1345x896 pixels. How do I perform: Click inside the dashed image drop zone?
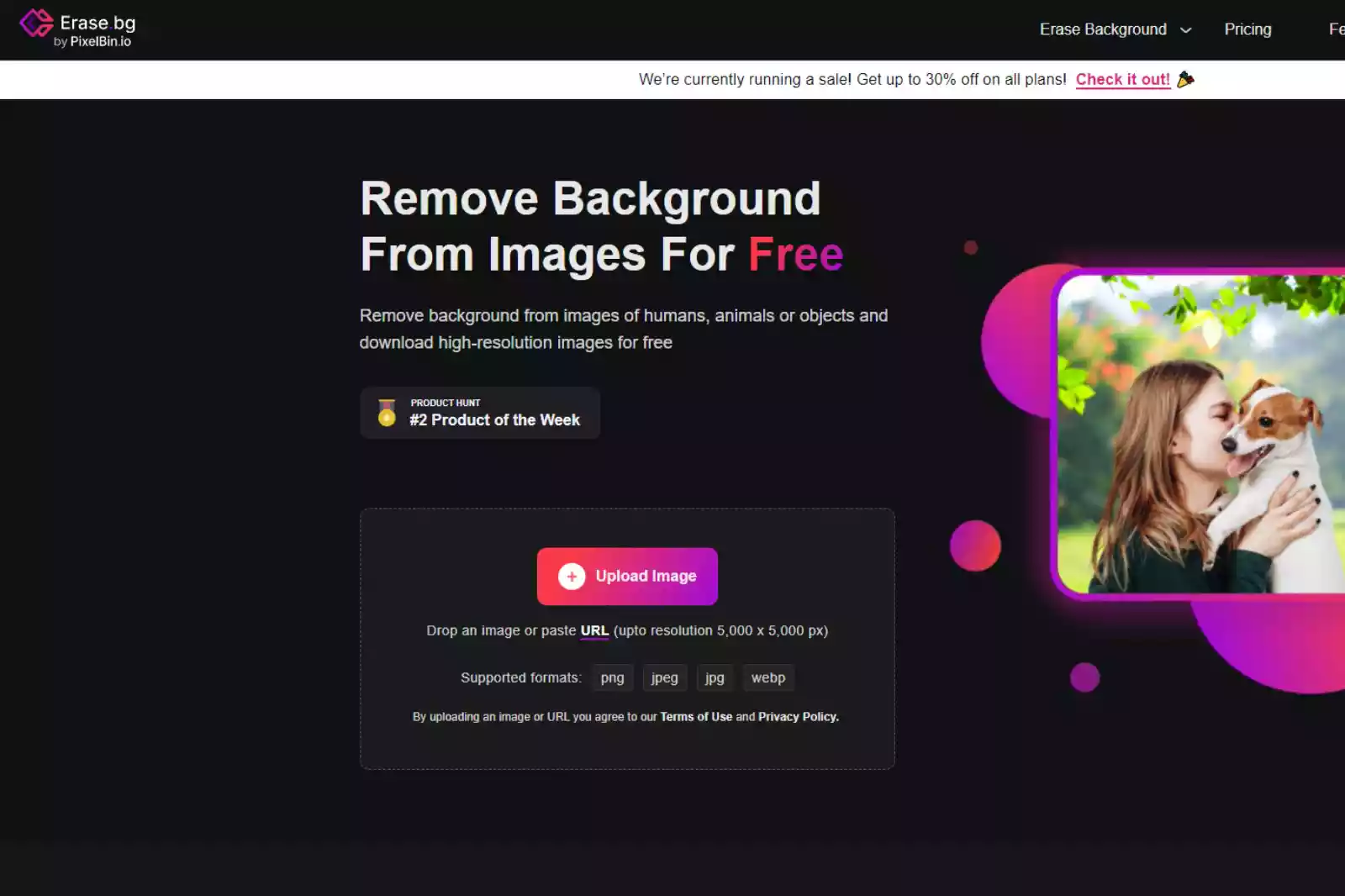tap(627, 748)
